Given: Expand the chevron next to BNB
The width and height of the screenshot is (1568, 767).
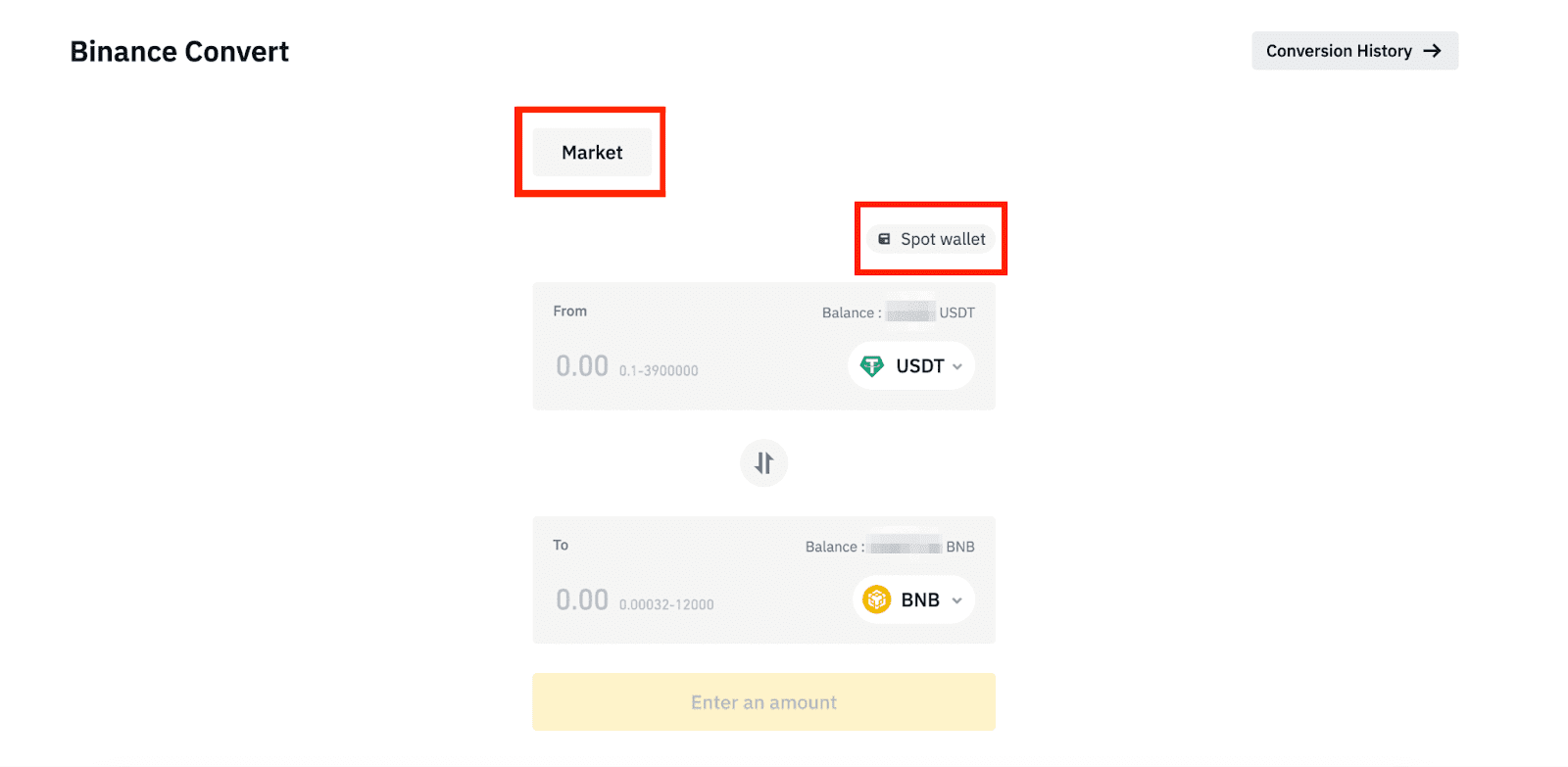Looking at the screenshot, I should coord(957,600).
